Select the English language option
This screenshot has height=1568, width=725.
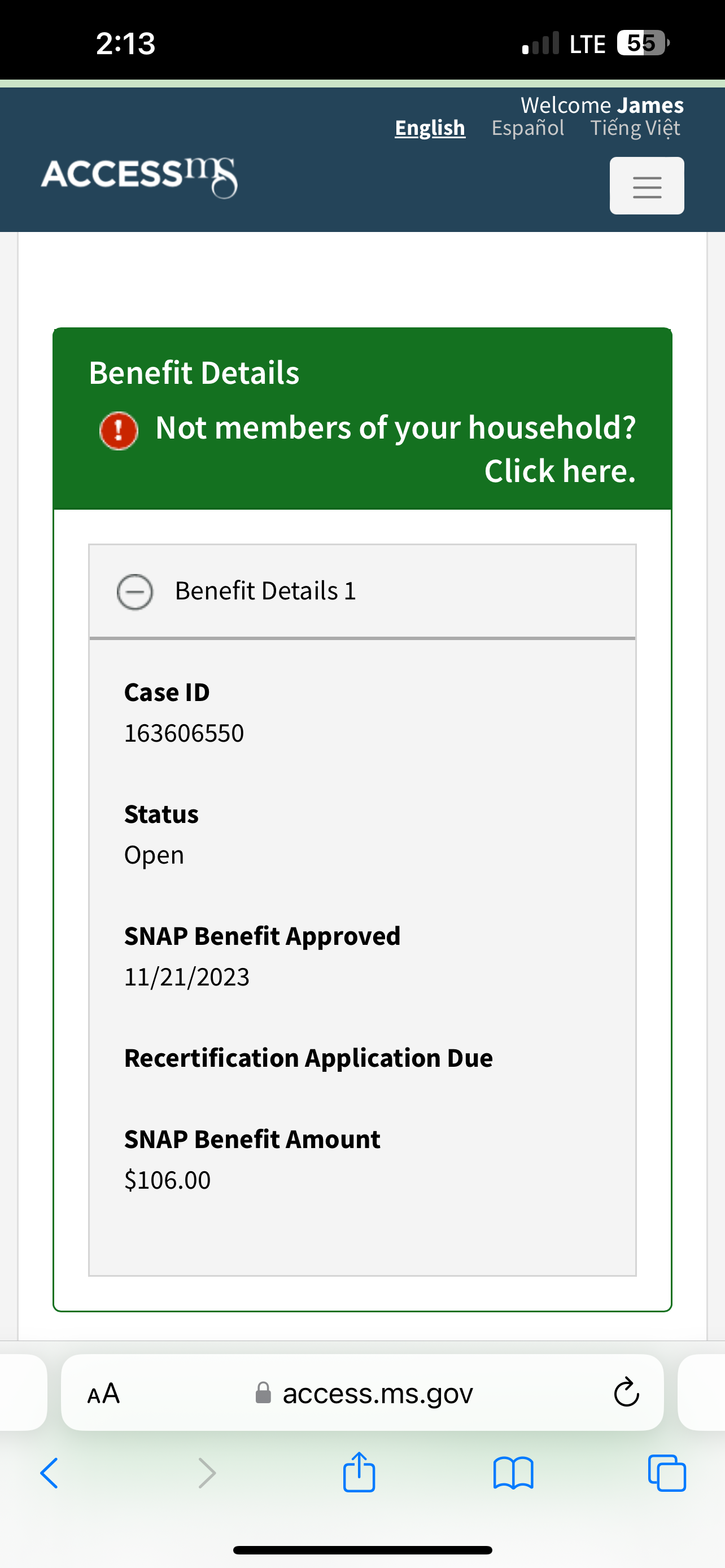[430, 128]
